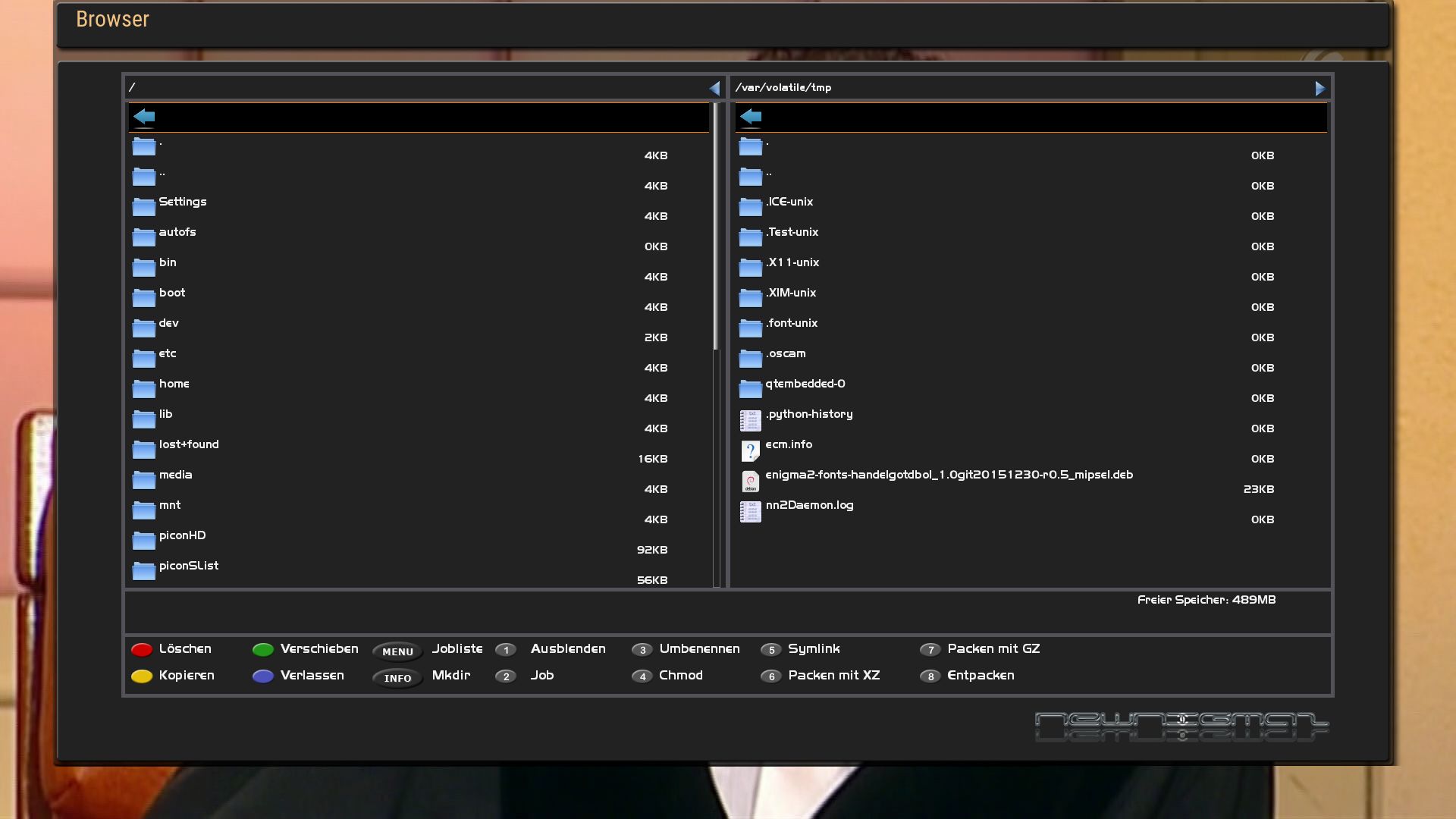
Task: Open the .oscam folder icon
Action: coord(750,359)
